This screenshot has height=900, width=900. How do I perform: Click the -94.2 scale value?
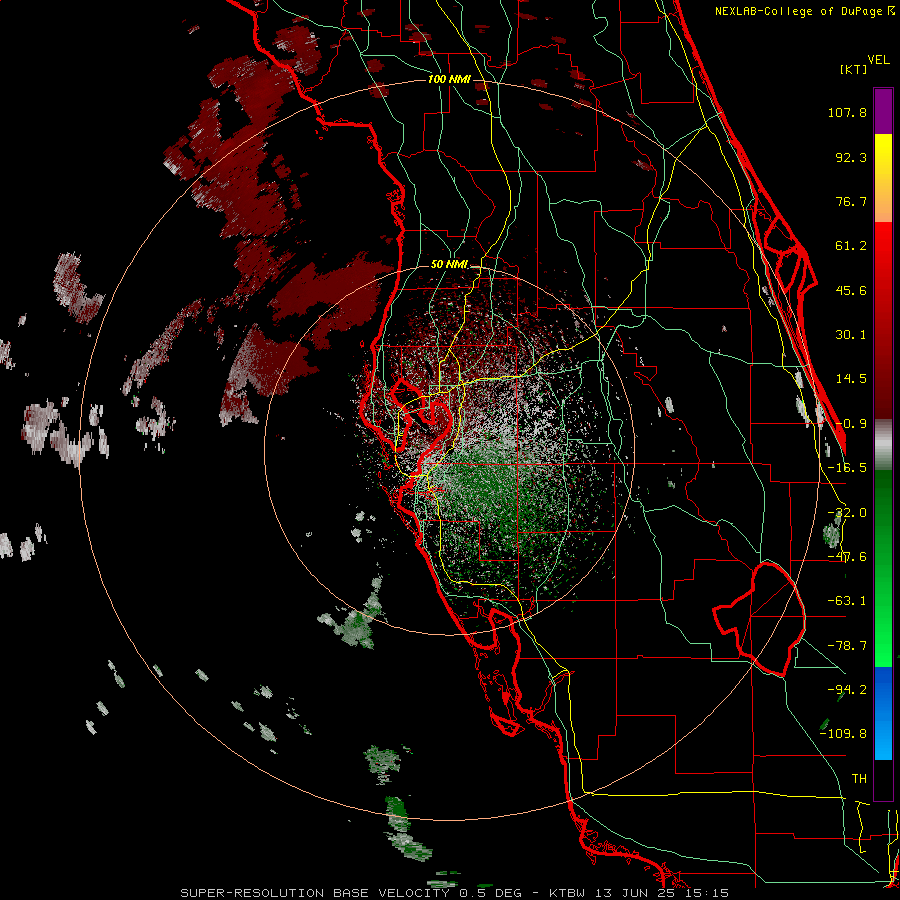pos(847,689)
